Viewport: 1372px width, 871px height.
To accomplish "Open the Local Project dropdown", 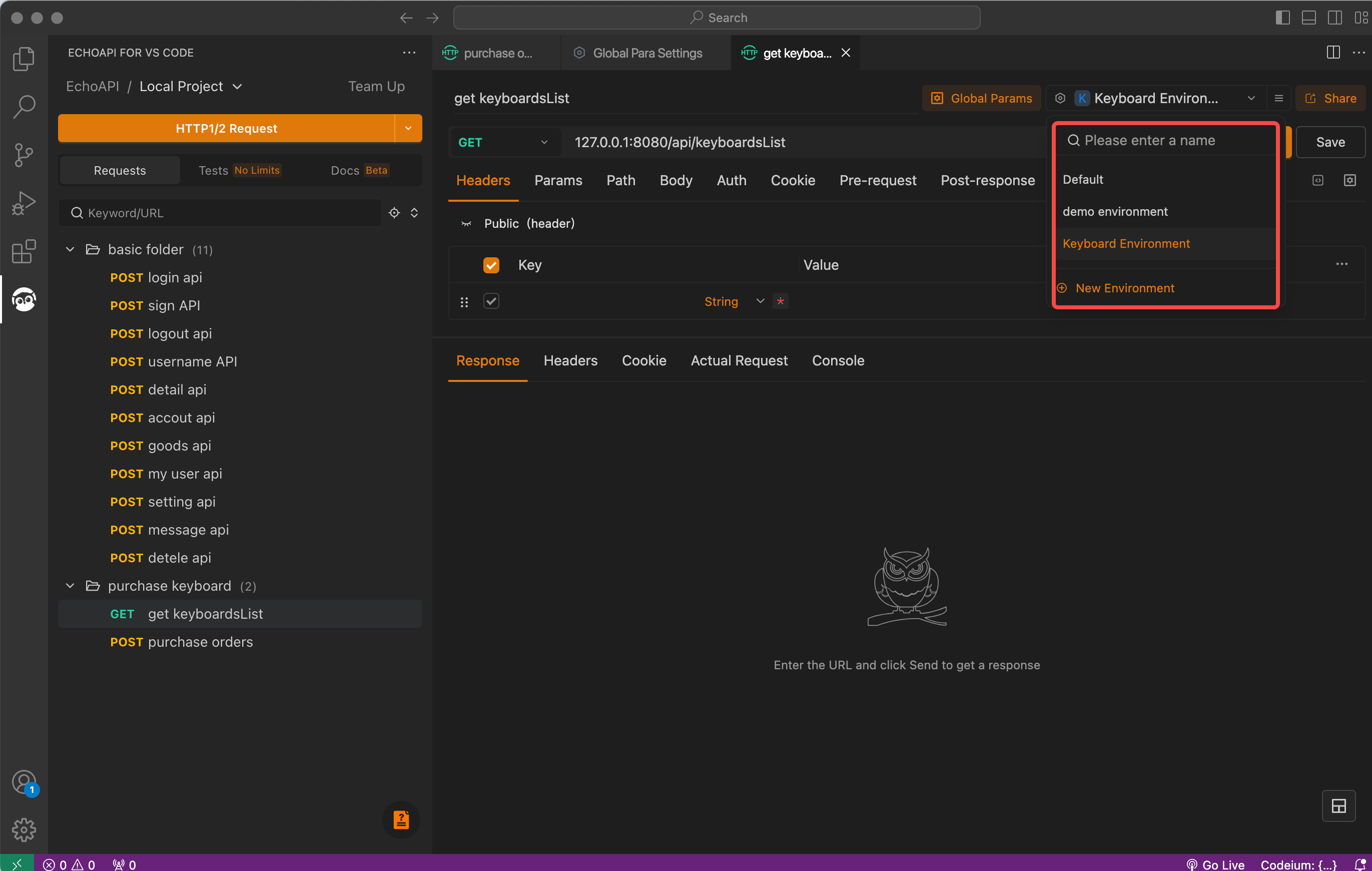I will click(191, 86).
